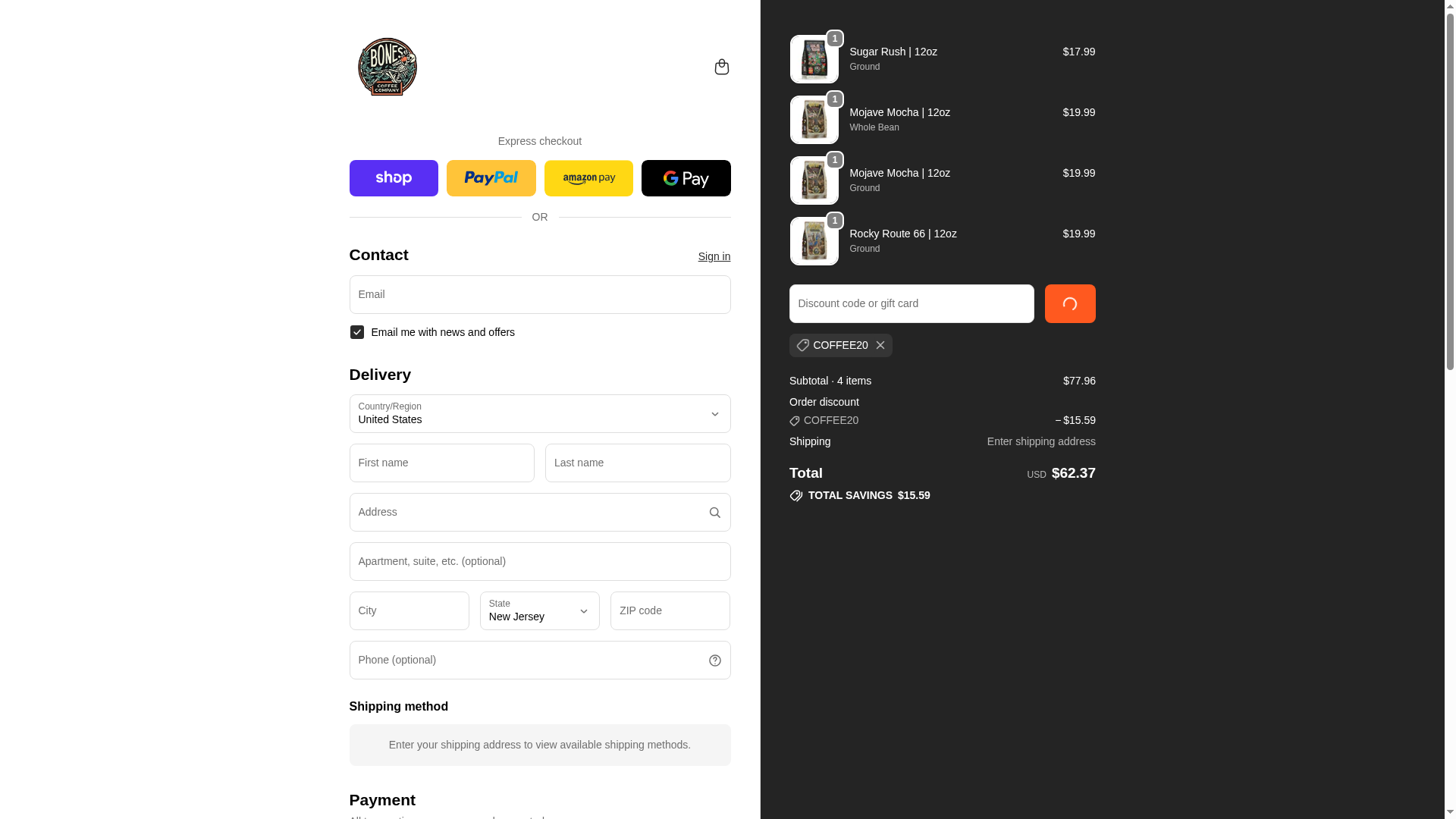
Task: Select the Sugar Rush product thumbnail
Action: pyautogui.click(x=814, y=59)
